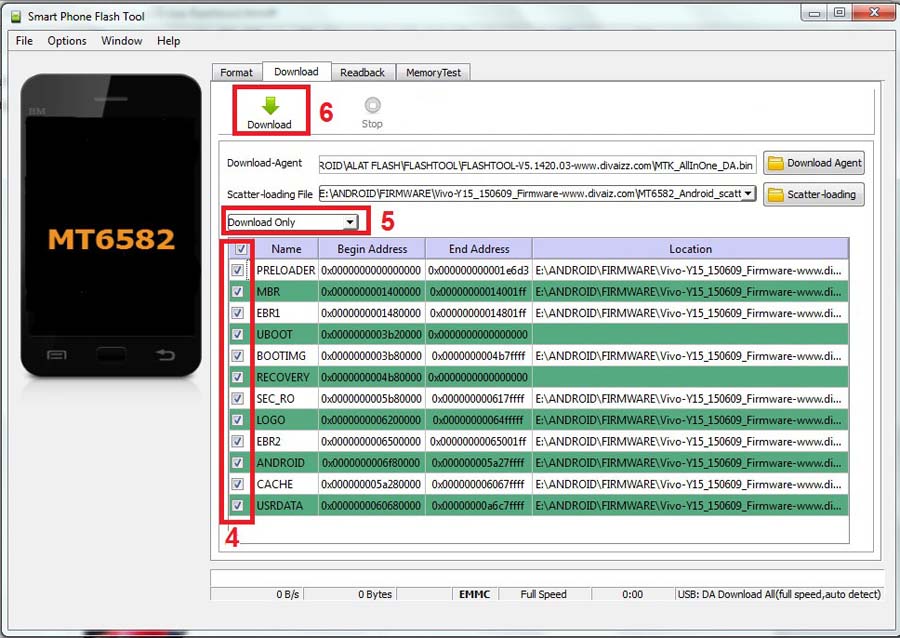Click the USB: DA Download All status text
This screenshot has height=638, width=900.
pos(779,594)
